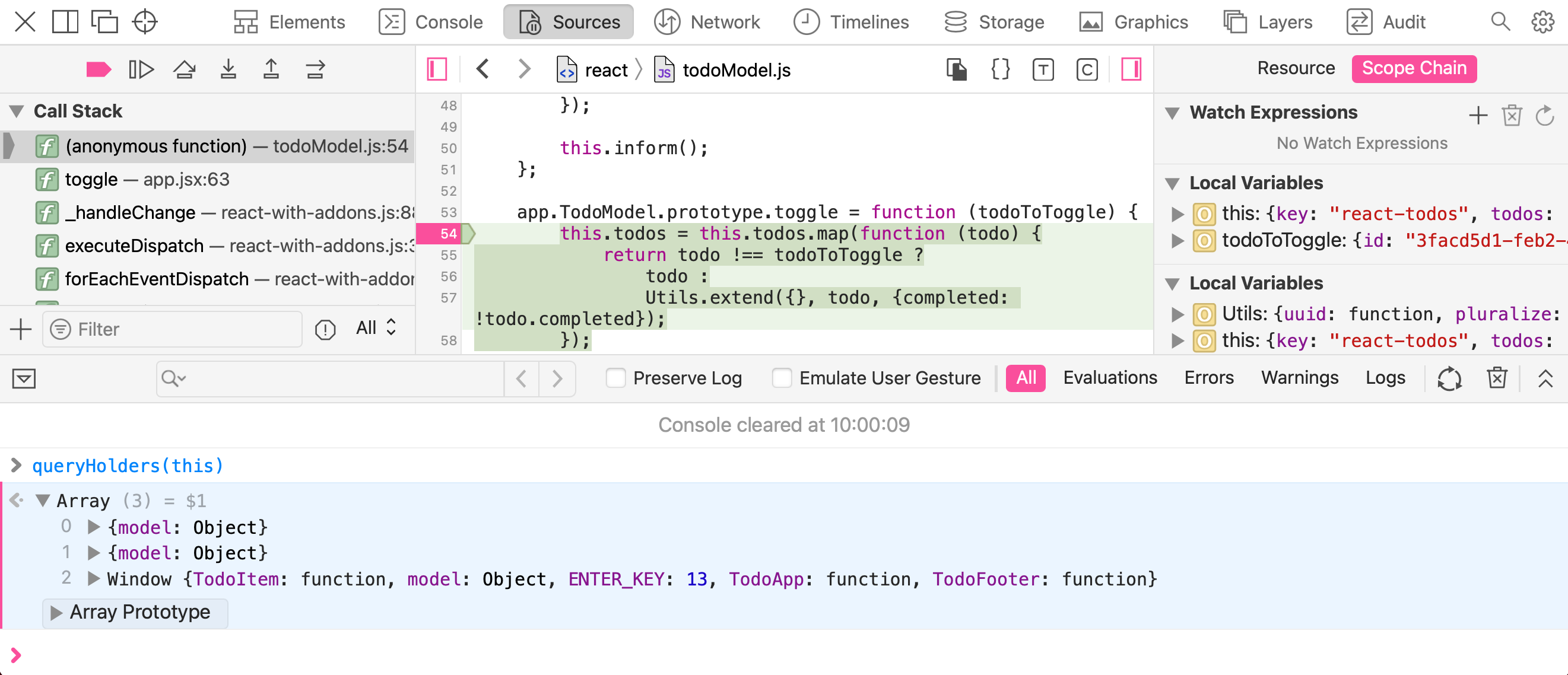1568x675 pixels.
Task: Click the Filter input field in Call Stack
Action: click(174, 328)
